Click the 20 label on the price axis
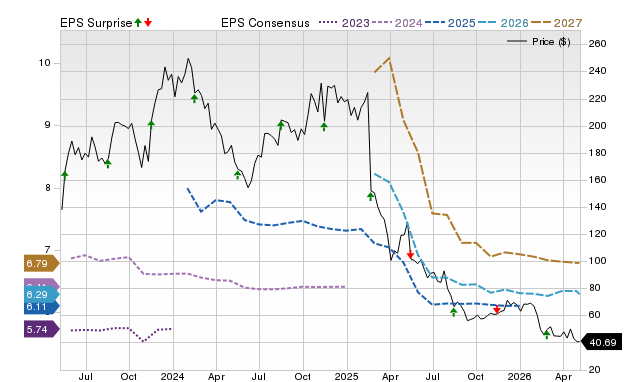The width and height of the screenshot is (640, 382). (x=594, y=370)
